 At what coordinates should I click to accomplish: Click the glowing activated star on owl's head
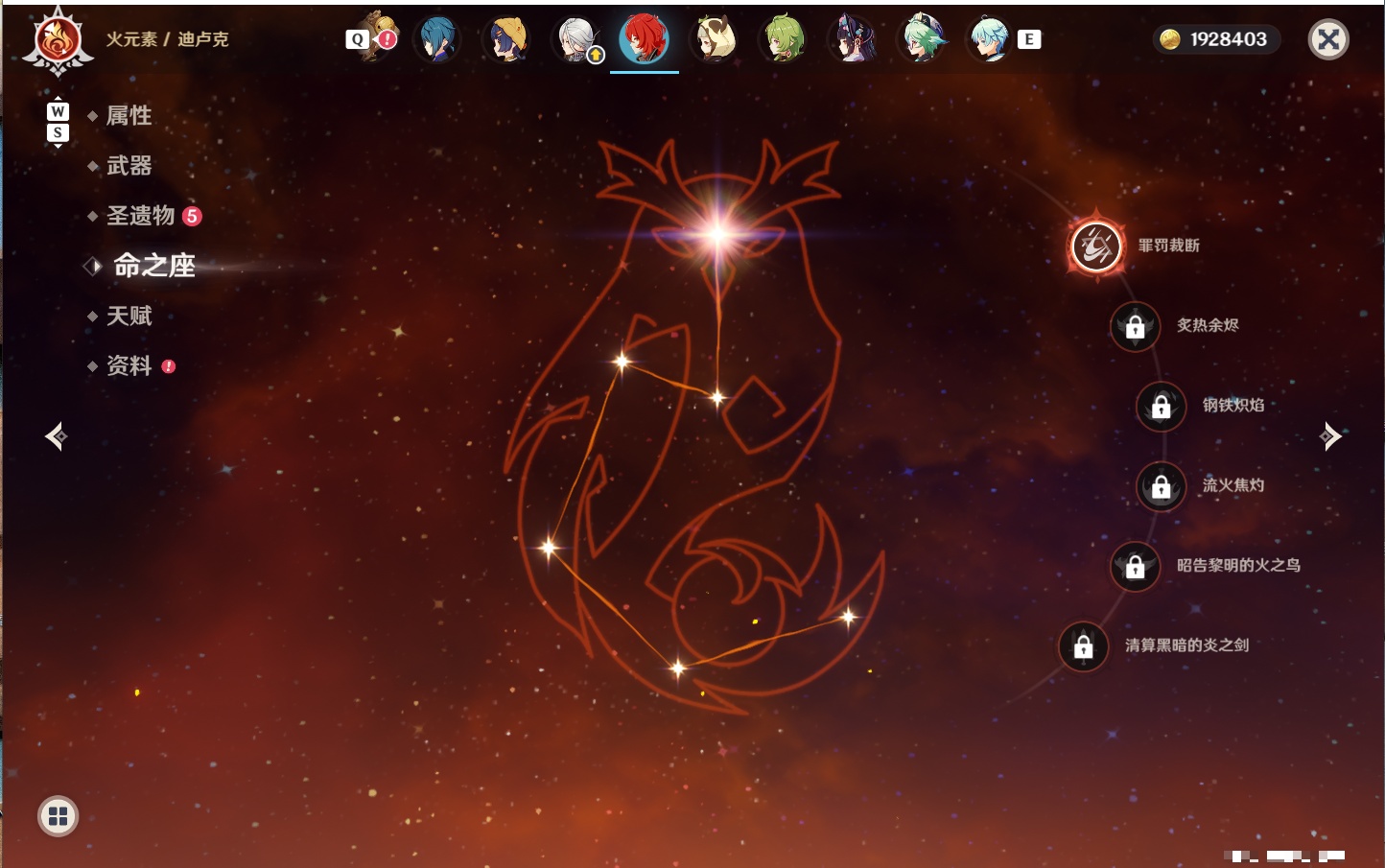pyautogui.click(x=717, y=233)
